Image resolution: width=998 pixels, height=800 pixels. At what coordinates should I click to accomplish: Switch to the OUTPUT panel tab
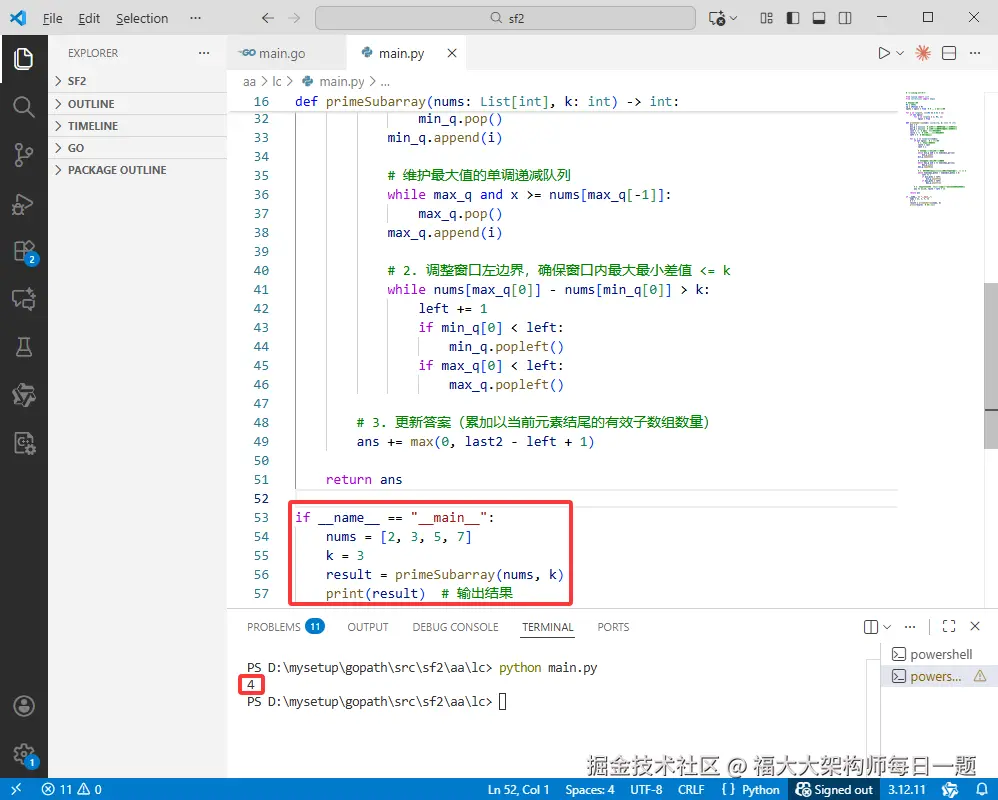coord(368,627)
